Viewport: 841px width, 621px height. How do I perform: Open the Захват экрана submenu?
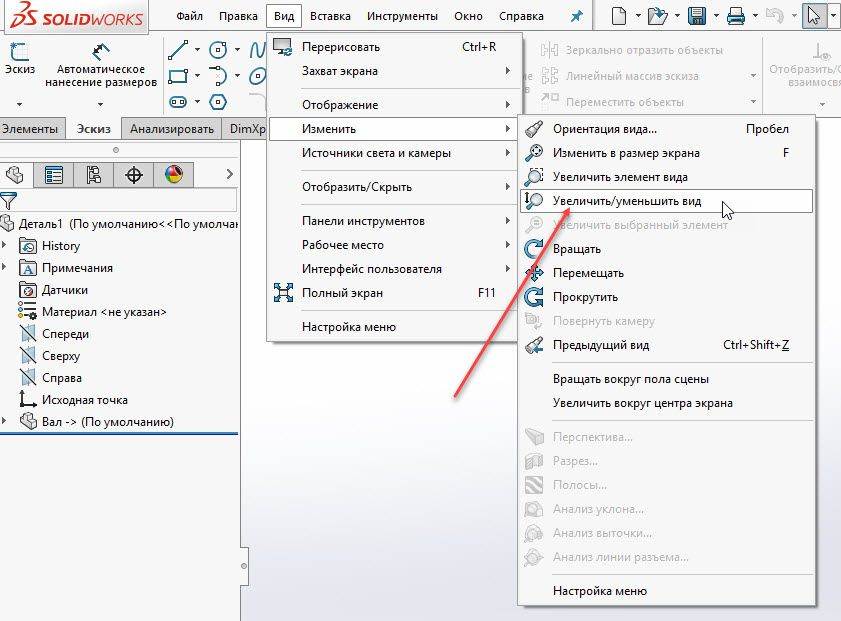pos(394,71)
